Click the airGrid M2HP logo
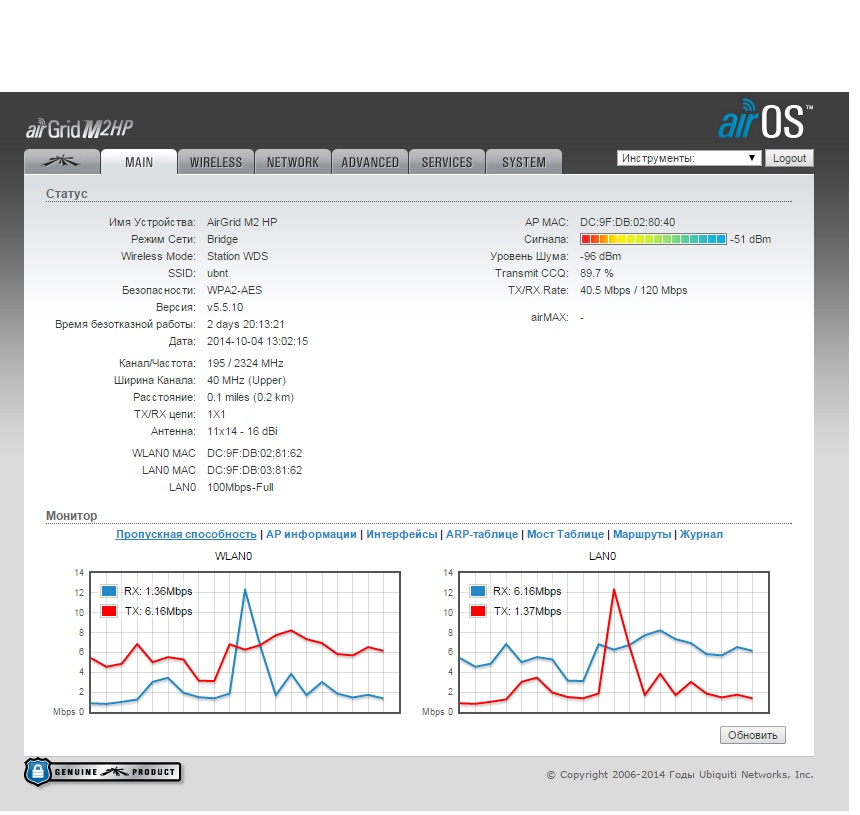This screenshot has width=860, height=815. pos(80,129)
